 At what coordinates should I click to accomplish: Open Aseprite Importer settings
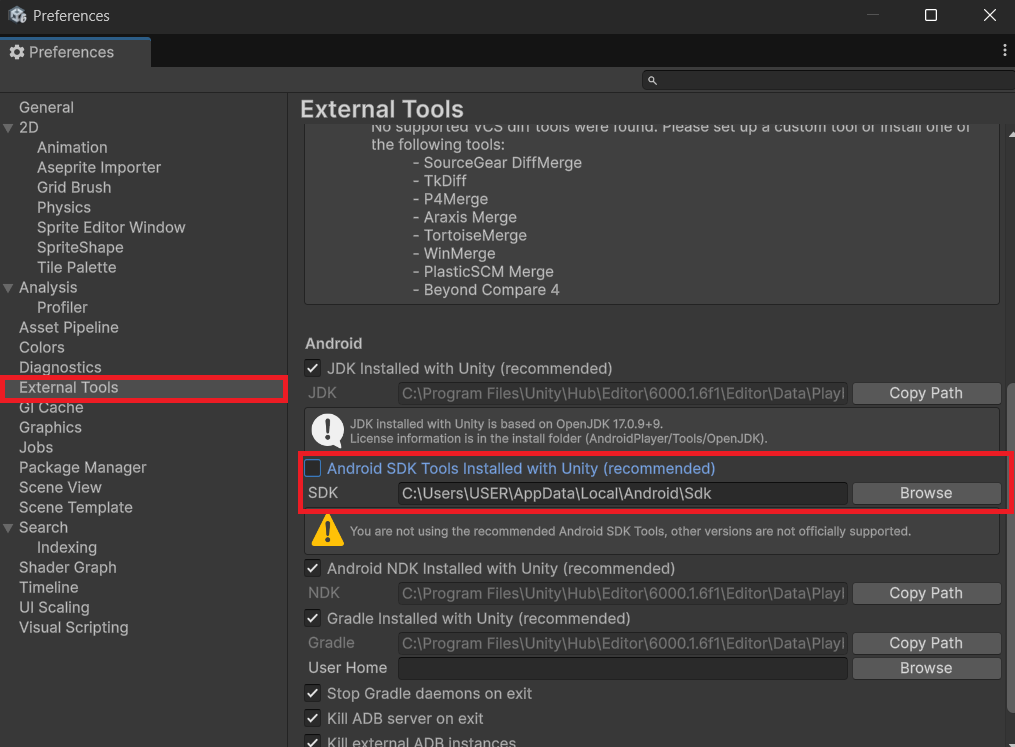(x=98, y=168)
